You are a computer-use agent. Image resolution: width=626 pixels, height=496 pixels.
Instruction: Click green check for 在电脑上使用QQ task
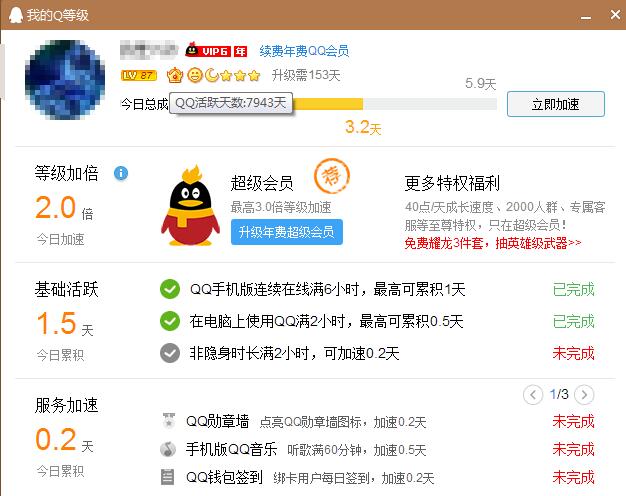point(170,321)
